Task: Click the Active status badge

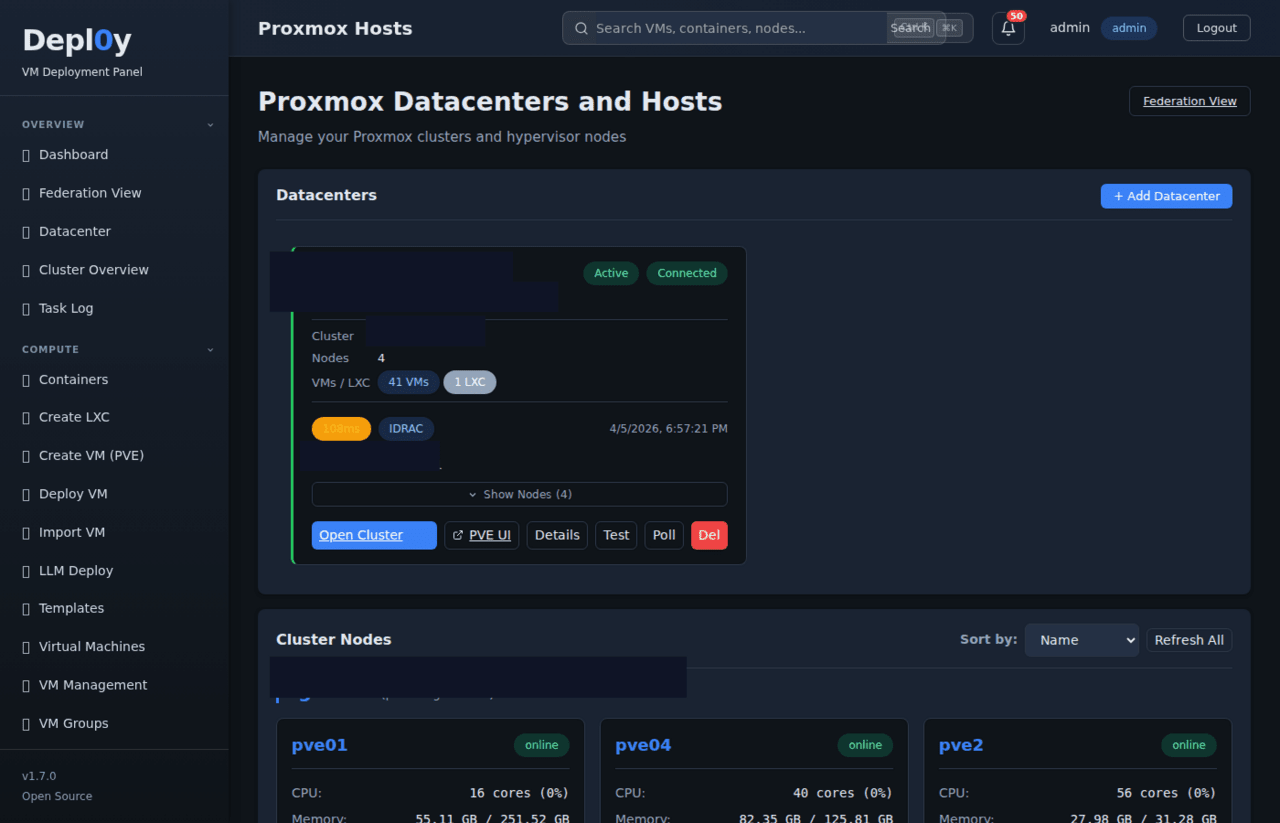Action: click(611, 273)
